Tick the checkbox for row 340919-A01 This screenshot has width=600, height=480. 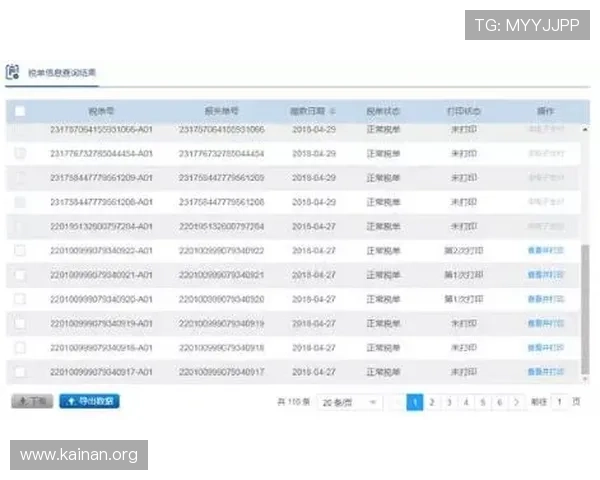20,323
